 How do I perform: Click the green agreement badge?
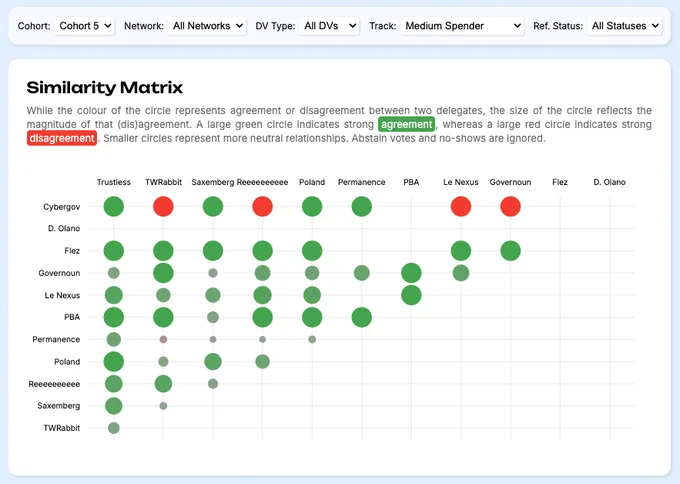click(406, 124)
